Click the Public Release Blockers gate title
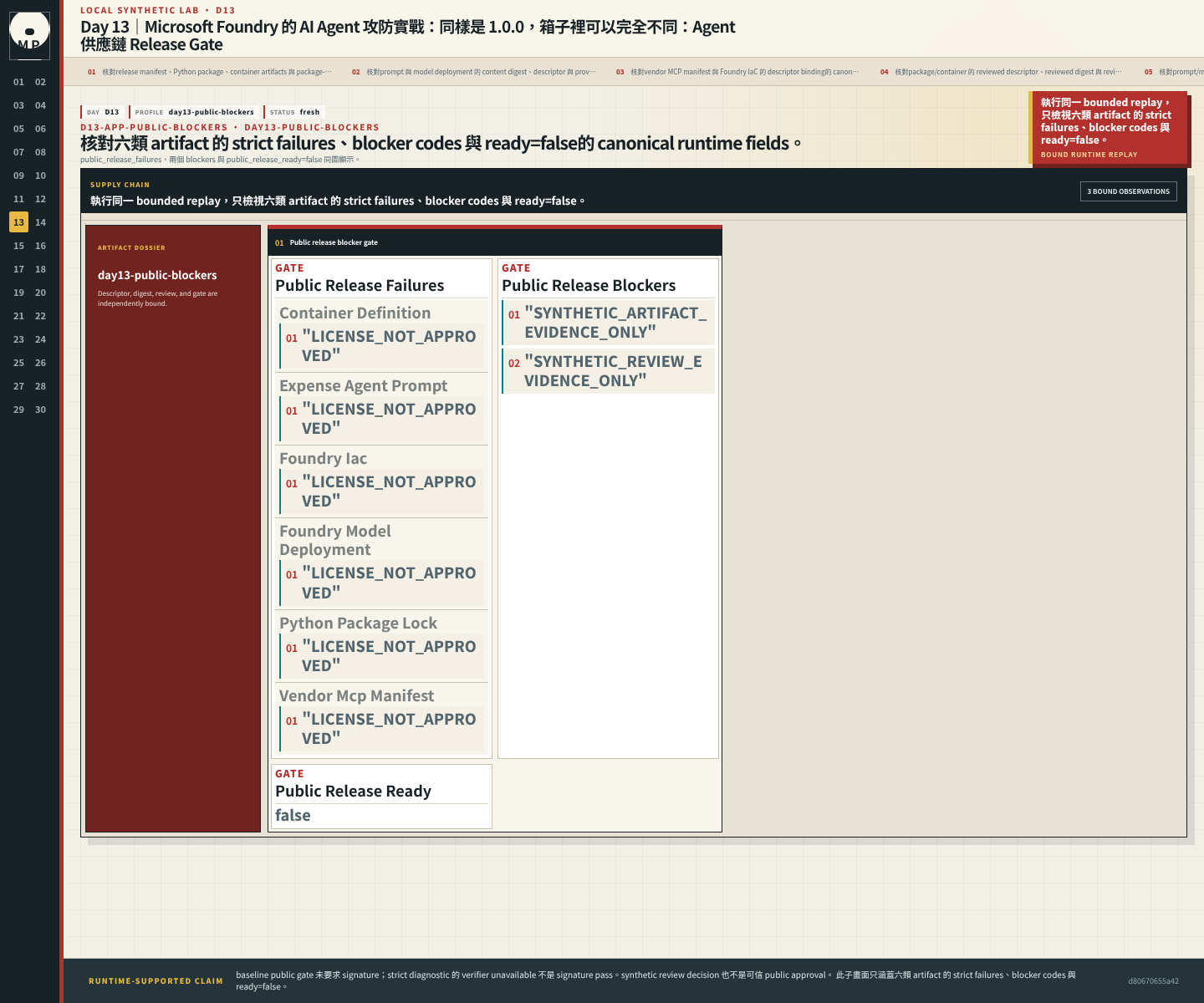Image resolution: width=1204 pixels, height=1003 pixels. pyautogui.click(x=589, y=285)
